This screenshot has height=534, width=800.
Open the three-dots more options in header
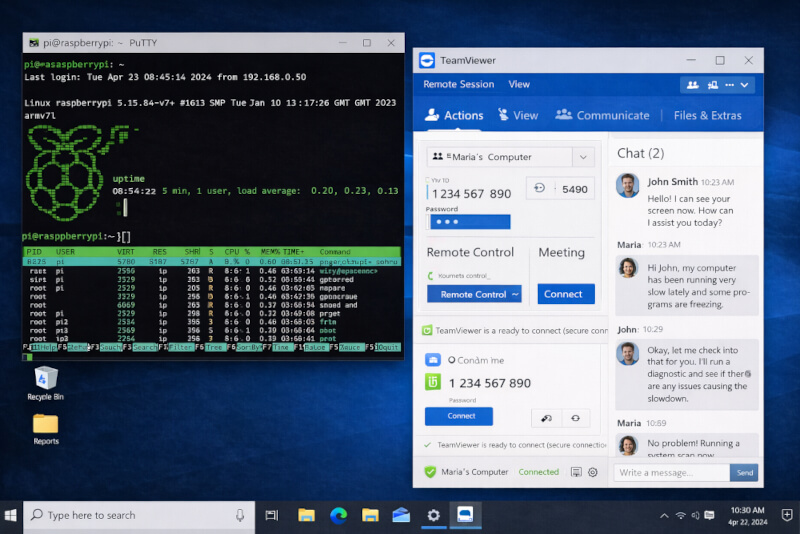click(730, 85)
